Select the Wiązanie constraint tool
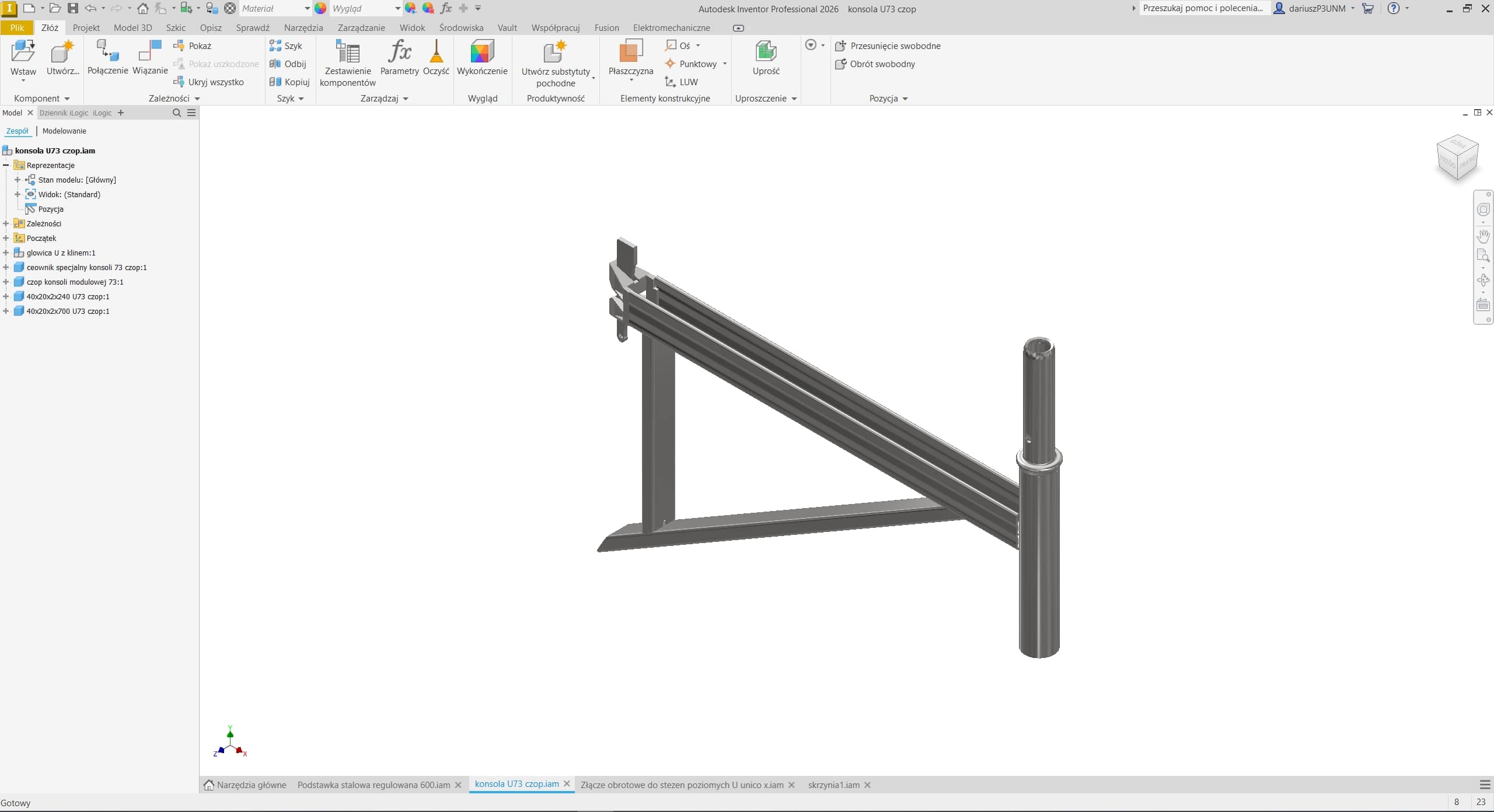Image resolution: width=1494 pixels, height=812 pixels. (x=150, y=51)
